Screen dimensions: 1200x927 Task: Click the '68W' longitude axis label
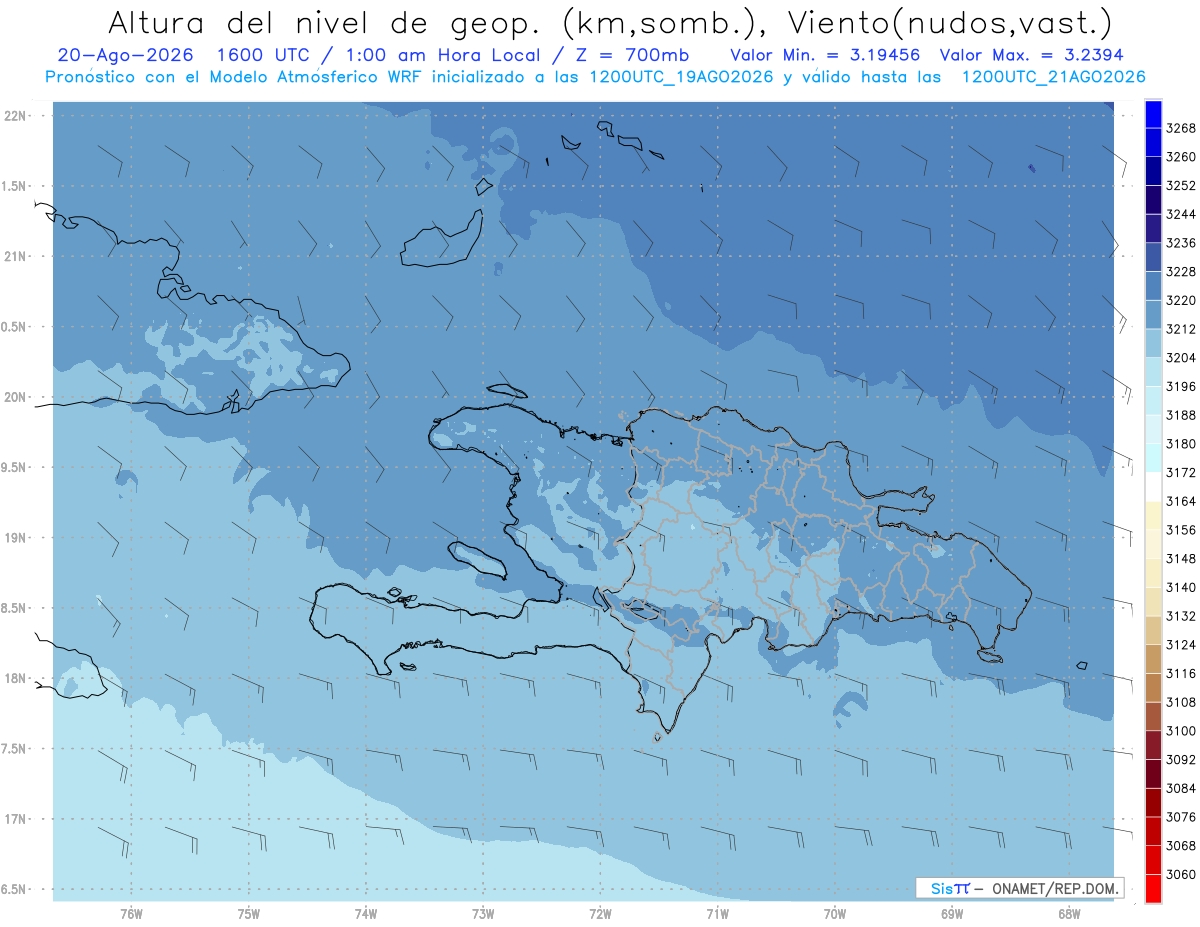pyautogui.click(x=1069, y=913)
